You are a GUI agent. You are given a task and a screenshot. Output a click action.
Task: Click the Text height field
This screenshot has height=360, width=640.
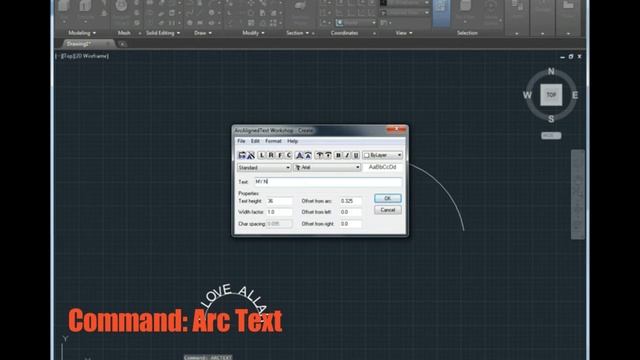tap(279, 201)
